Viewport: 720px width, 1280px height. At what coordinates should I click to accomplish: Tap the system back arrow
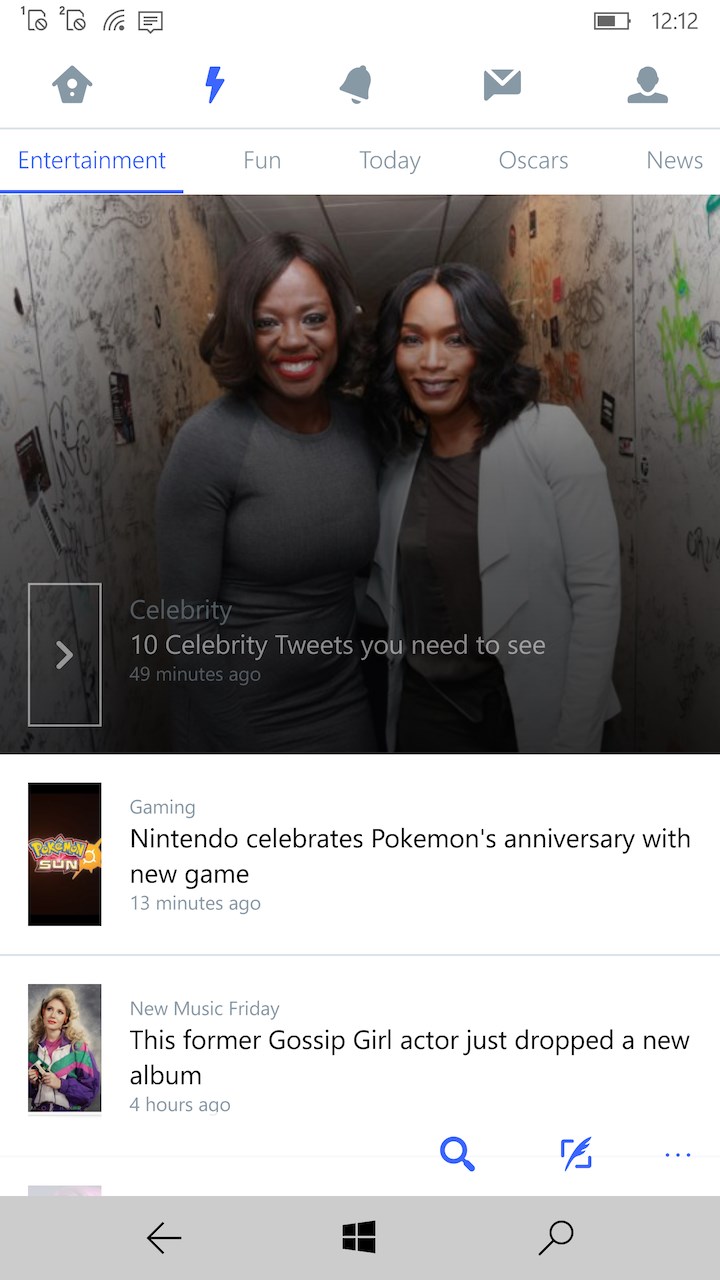pos(164,1238)
